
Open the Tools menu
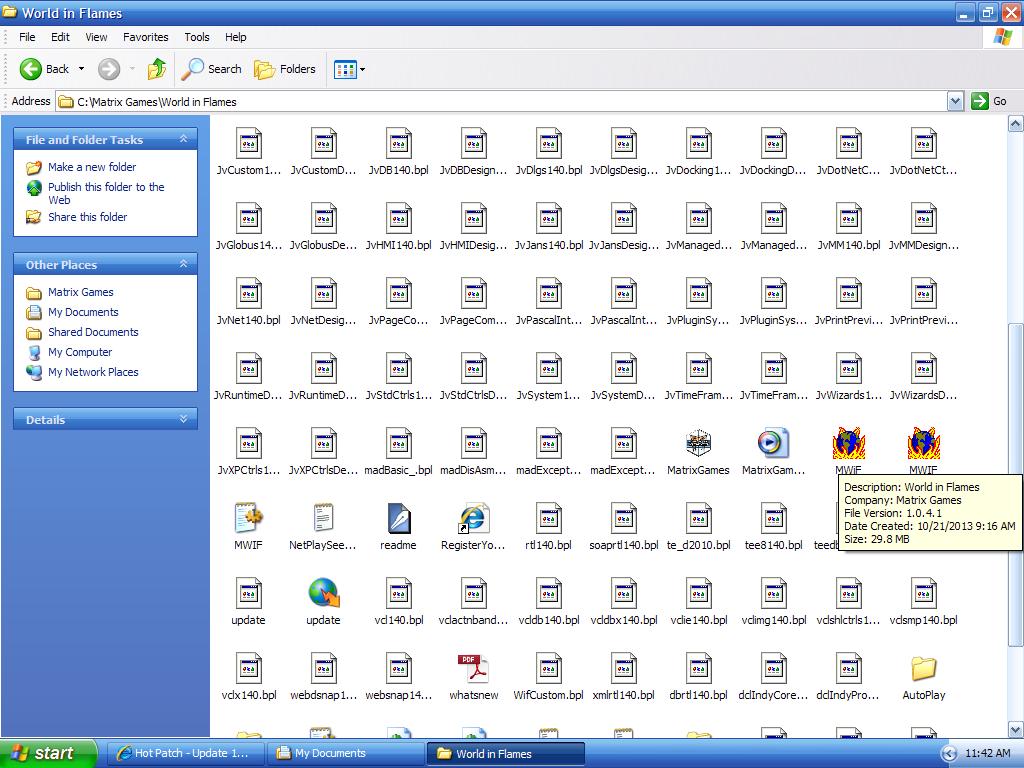tap(197, 37)
